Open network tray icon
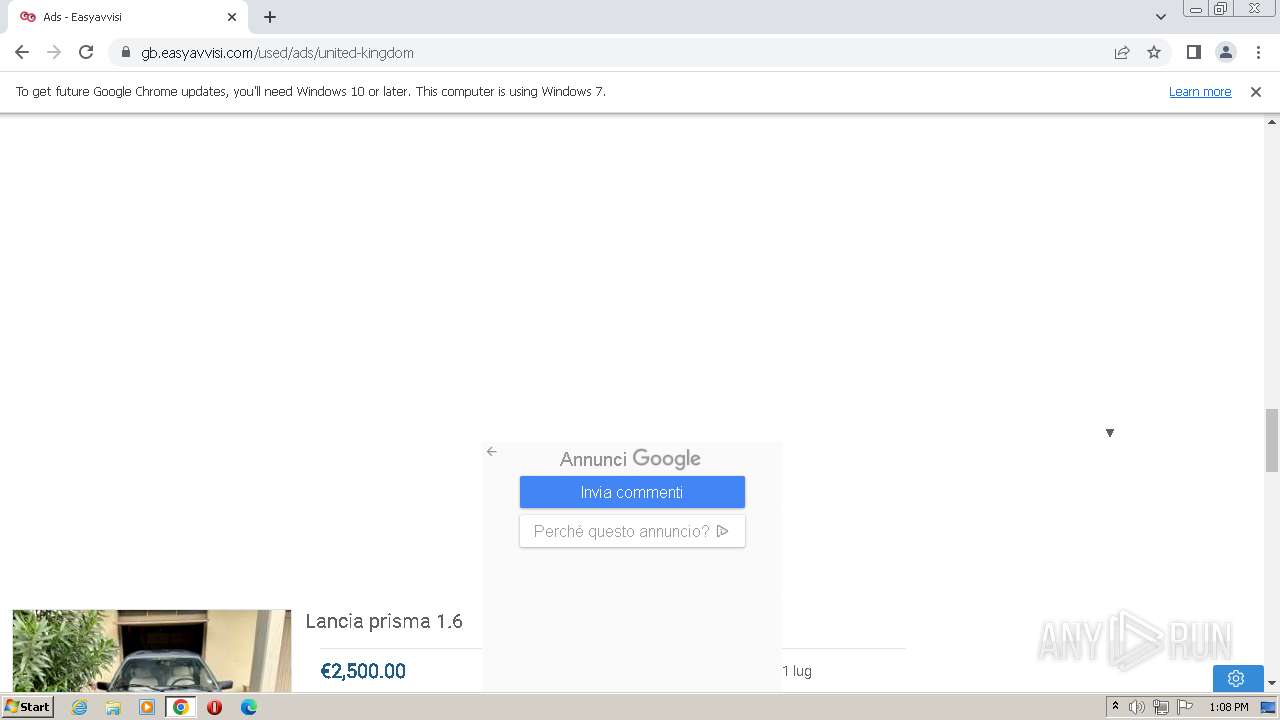 click(1161, 707)
